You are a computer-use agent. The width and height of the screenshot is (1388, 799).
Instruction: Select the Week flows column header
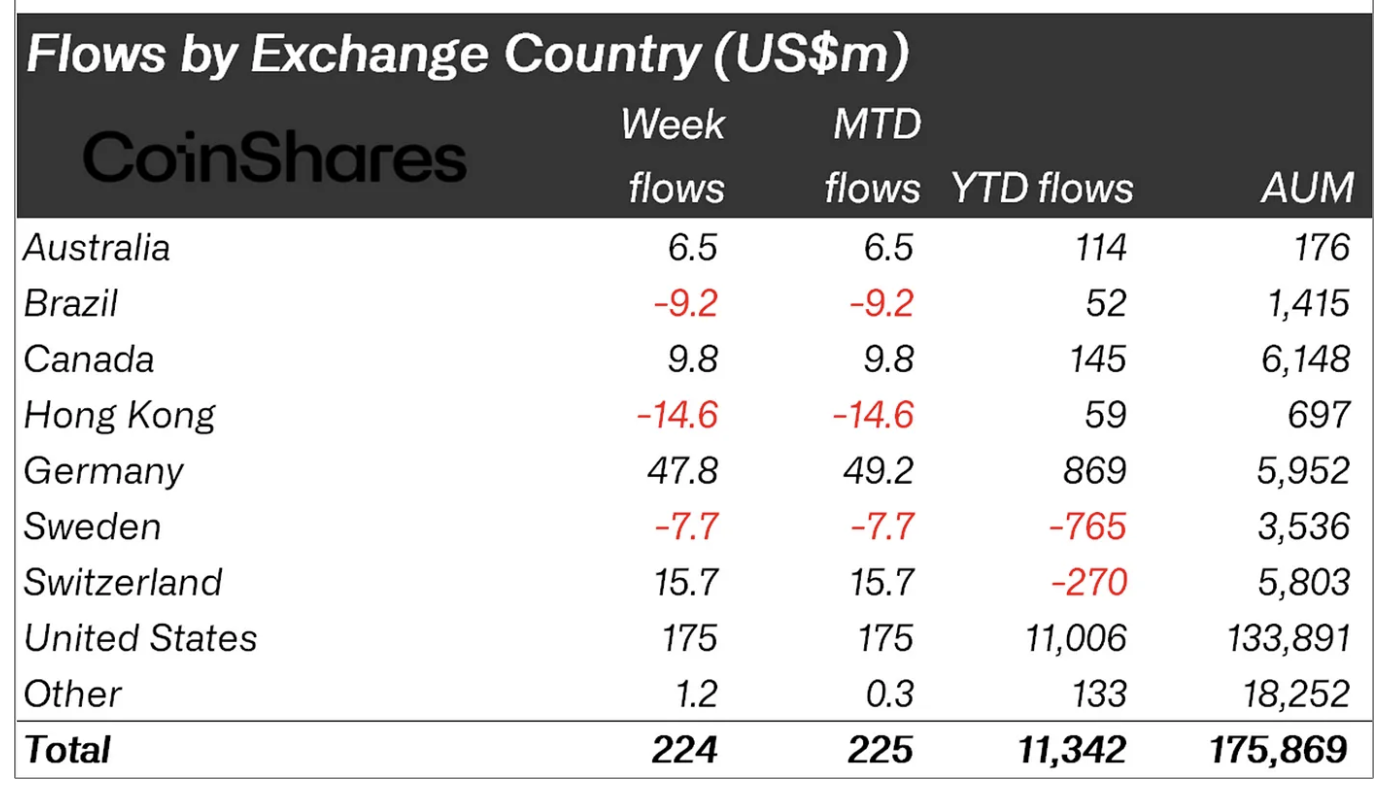coord(674,156)
